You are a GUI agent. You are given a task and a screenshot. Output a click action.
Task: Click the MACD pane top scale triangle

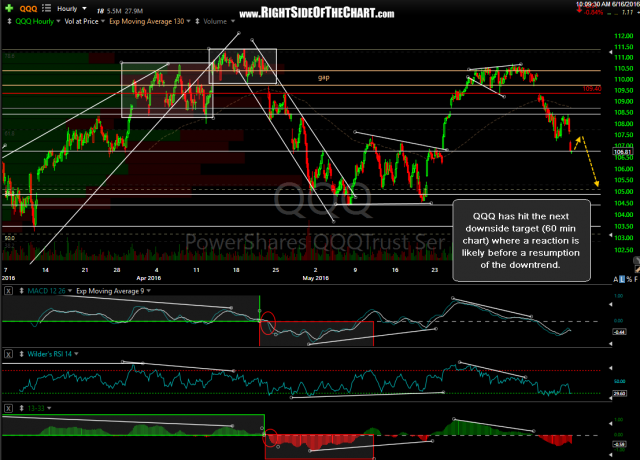click(611, 304)
